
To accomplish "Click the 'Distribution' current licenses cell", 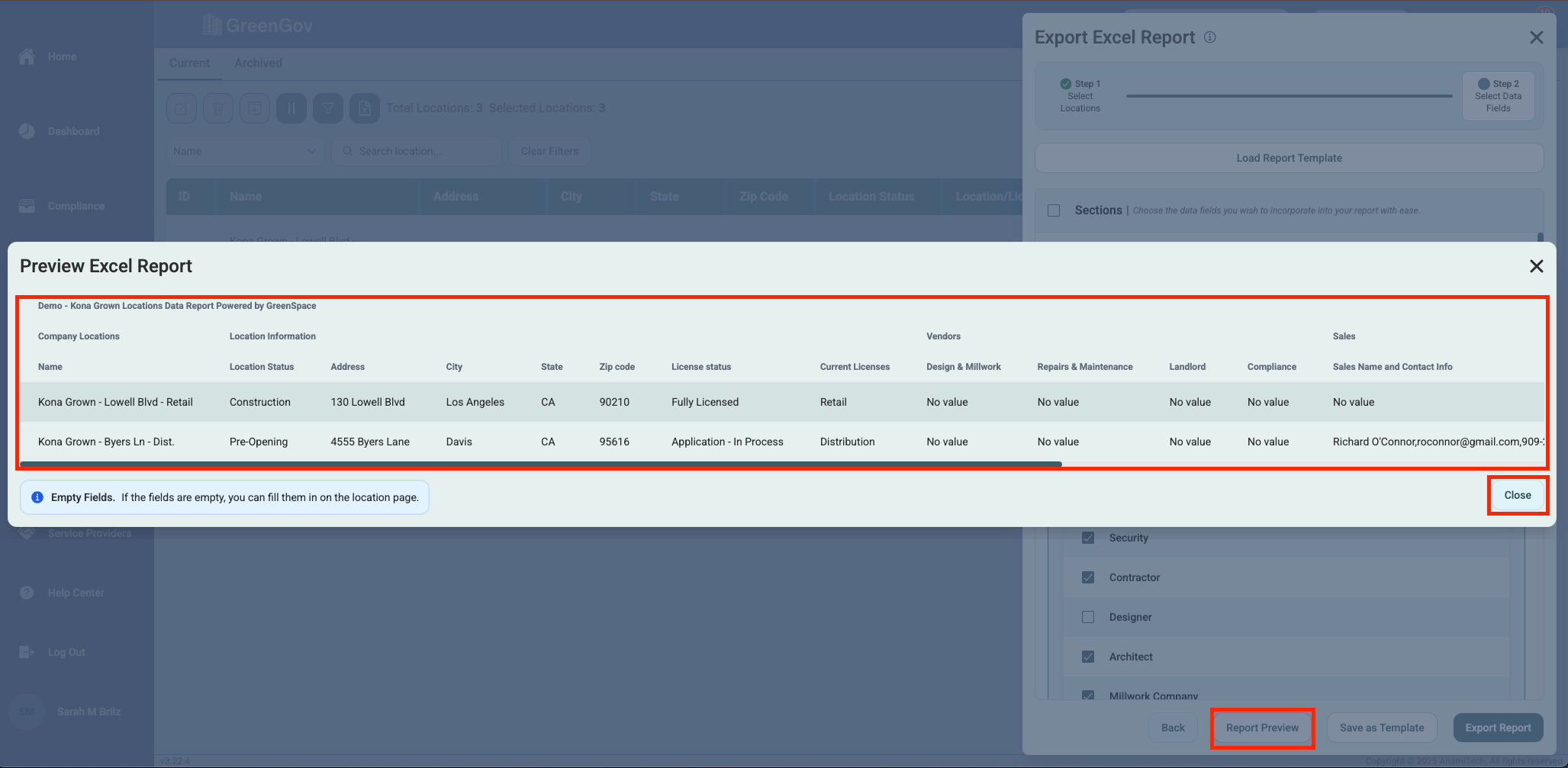I will click(848, 442).
